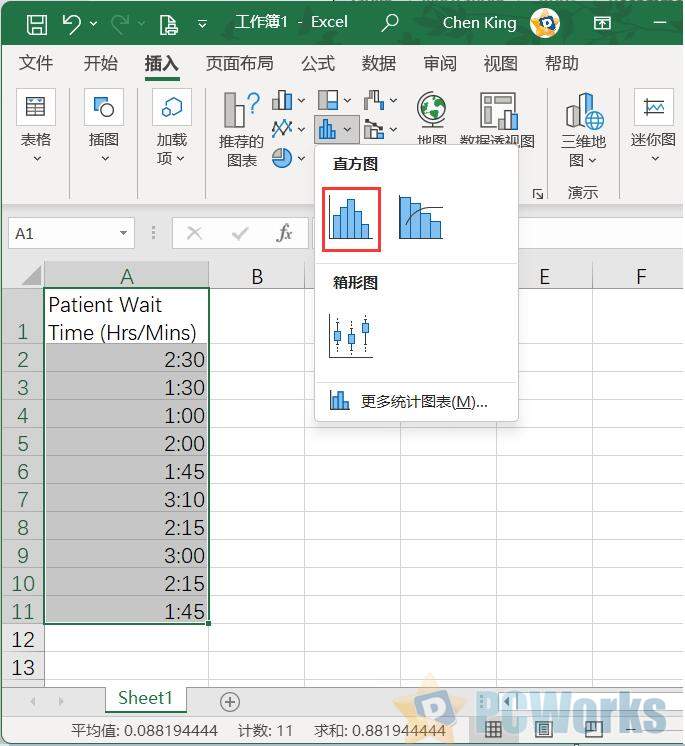Click the Normal view icon in status bar
The height and width of the screenshot is (746, 685).
(492, 728)
